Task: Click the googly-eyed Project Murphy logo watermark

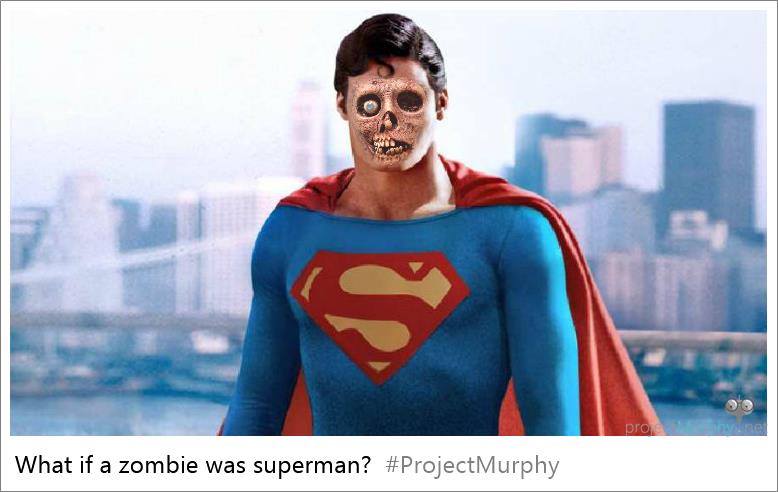Action: point(739,407)
